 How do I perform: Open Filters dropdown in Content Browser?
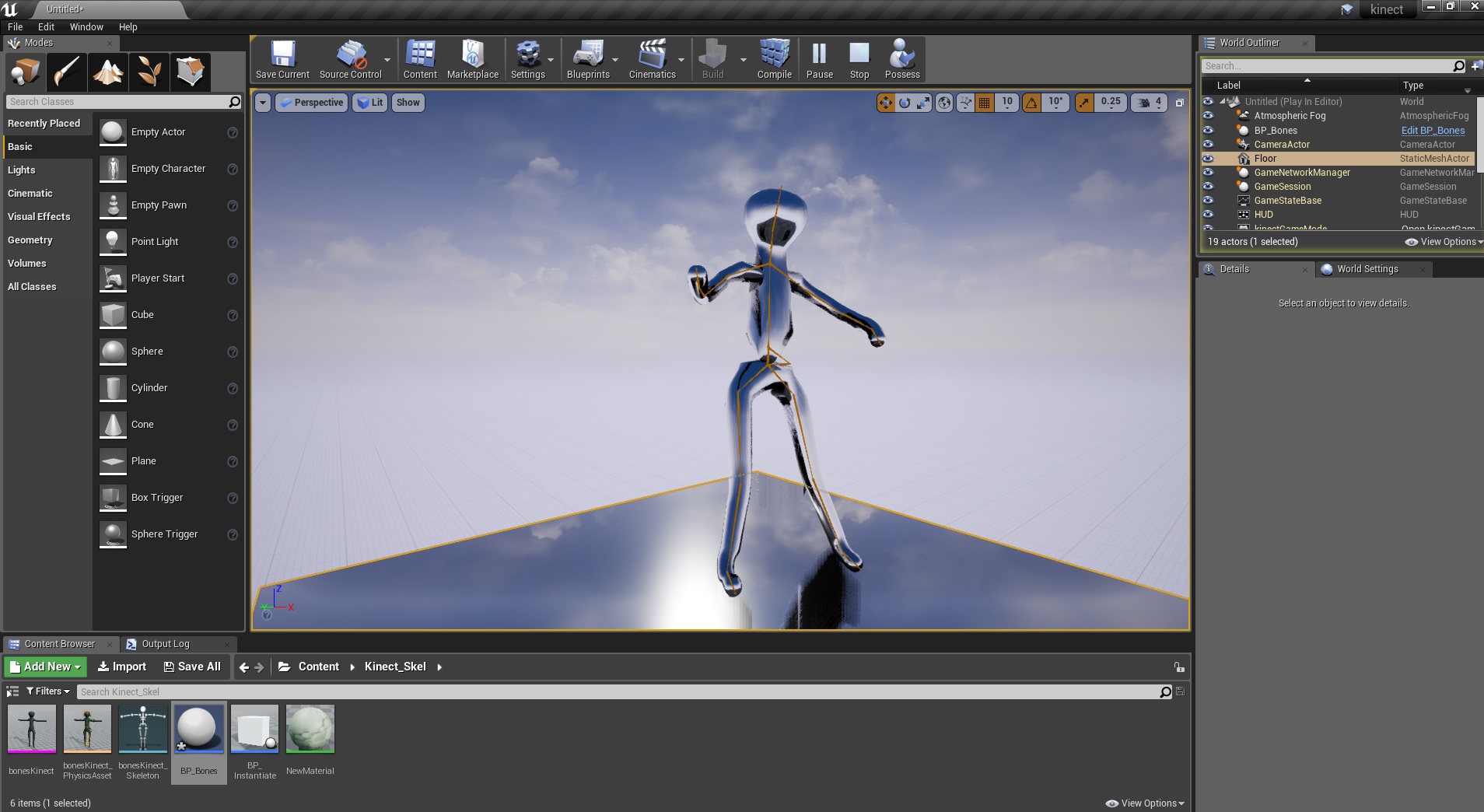pyautogui.click(x=47, y=691)
